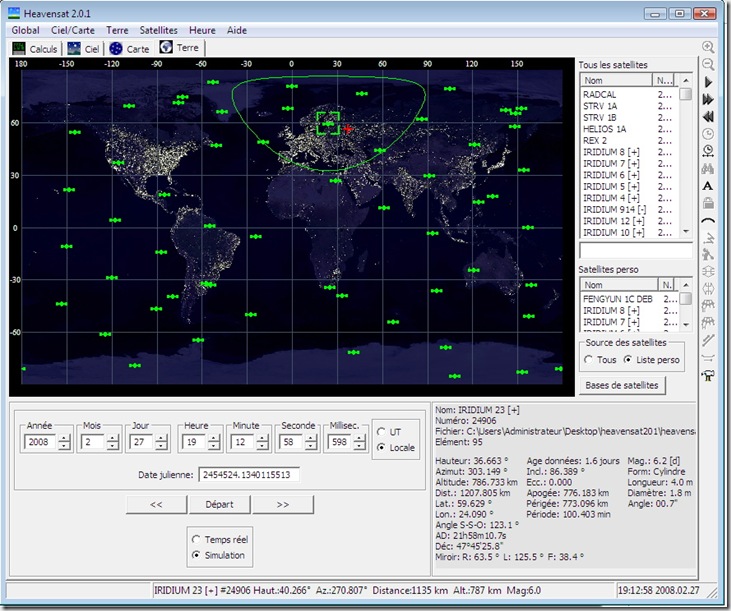Select IRIDIUM 914 [-] in the list
This screenshot has width=731, height=611.
pyautogui.click(x=627, y=209)
